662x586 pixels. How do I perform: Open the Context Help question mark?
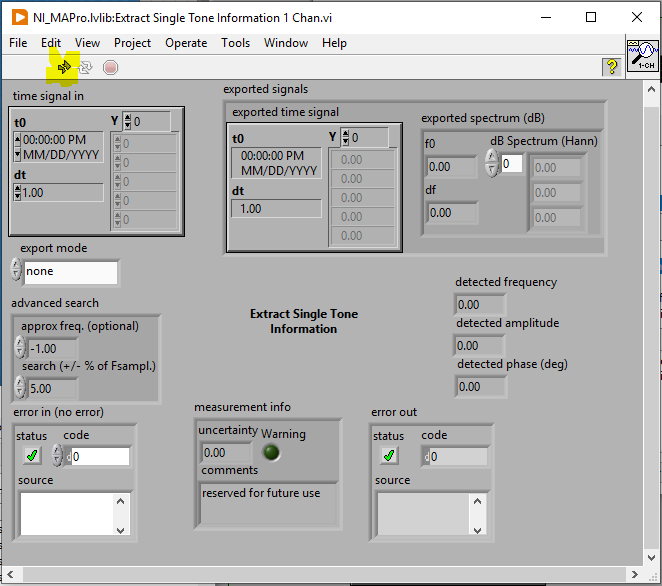(x=612, y=66)
